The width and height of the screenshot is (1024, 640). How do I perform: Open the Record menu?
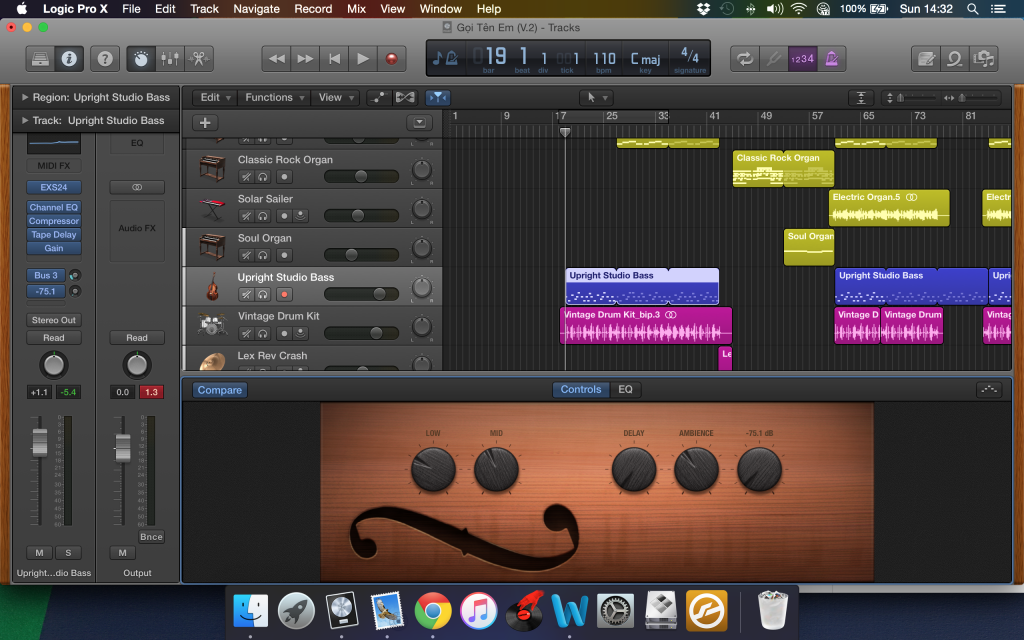click(313, 8)
